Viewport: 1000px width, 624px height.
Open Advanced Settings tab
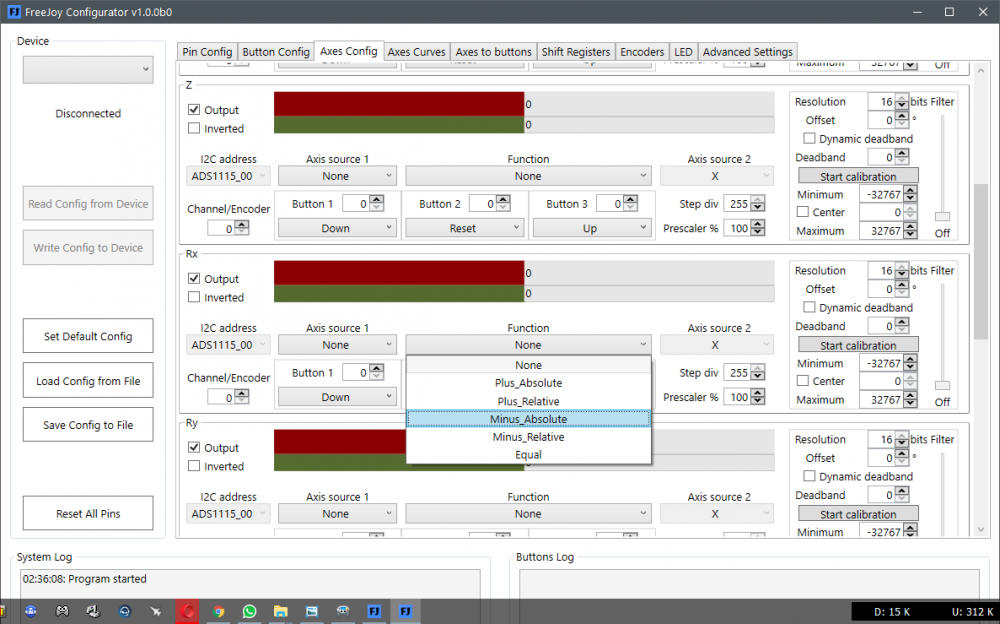tap(747, 52)
